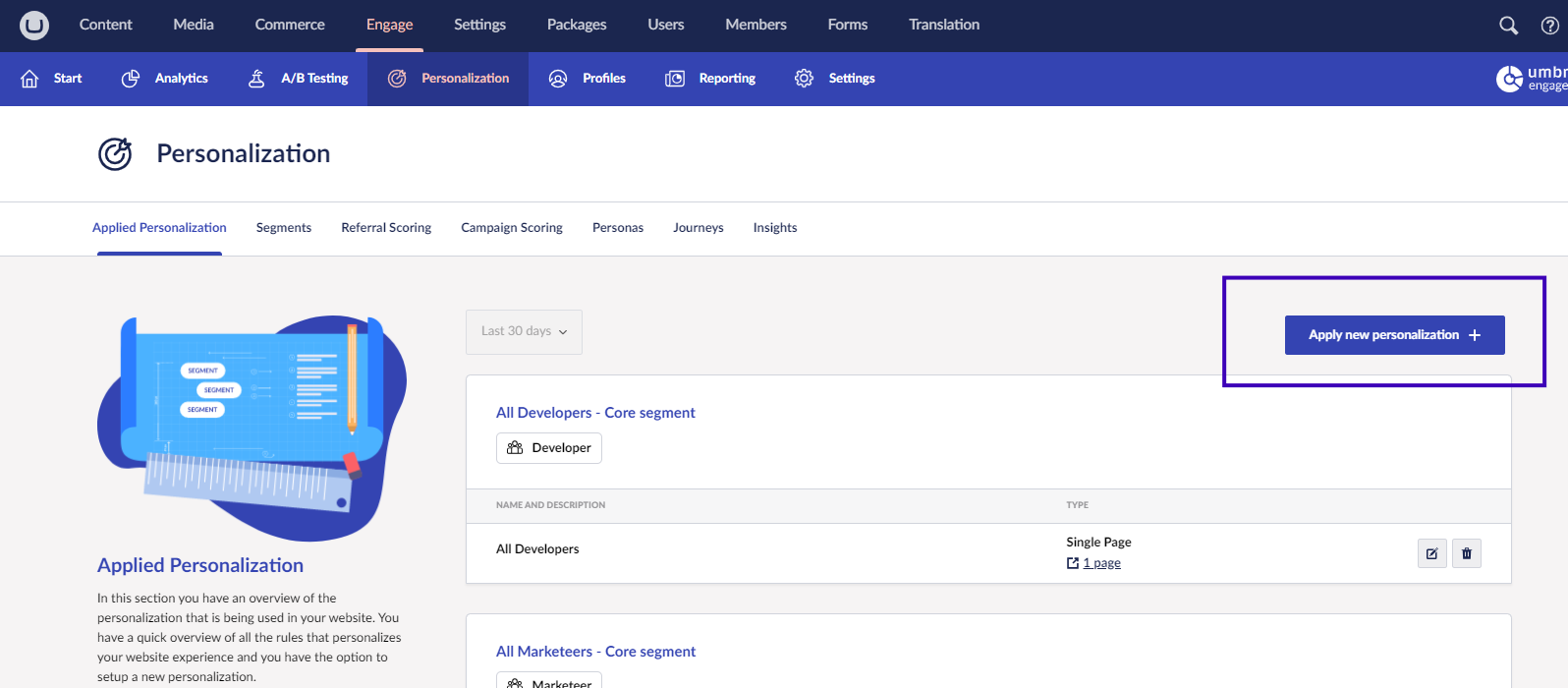The image size is (1568, 688).
Task: Click Apply new personalization button
Action: 1393,335
